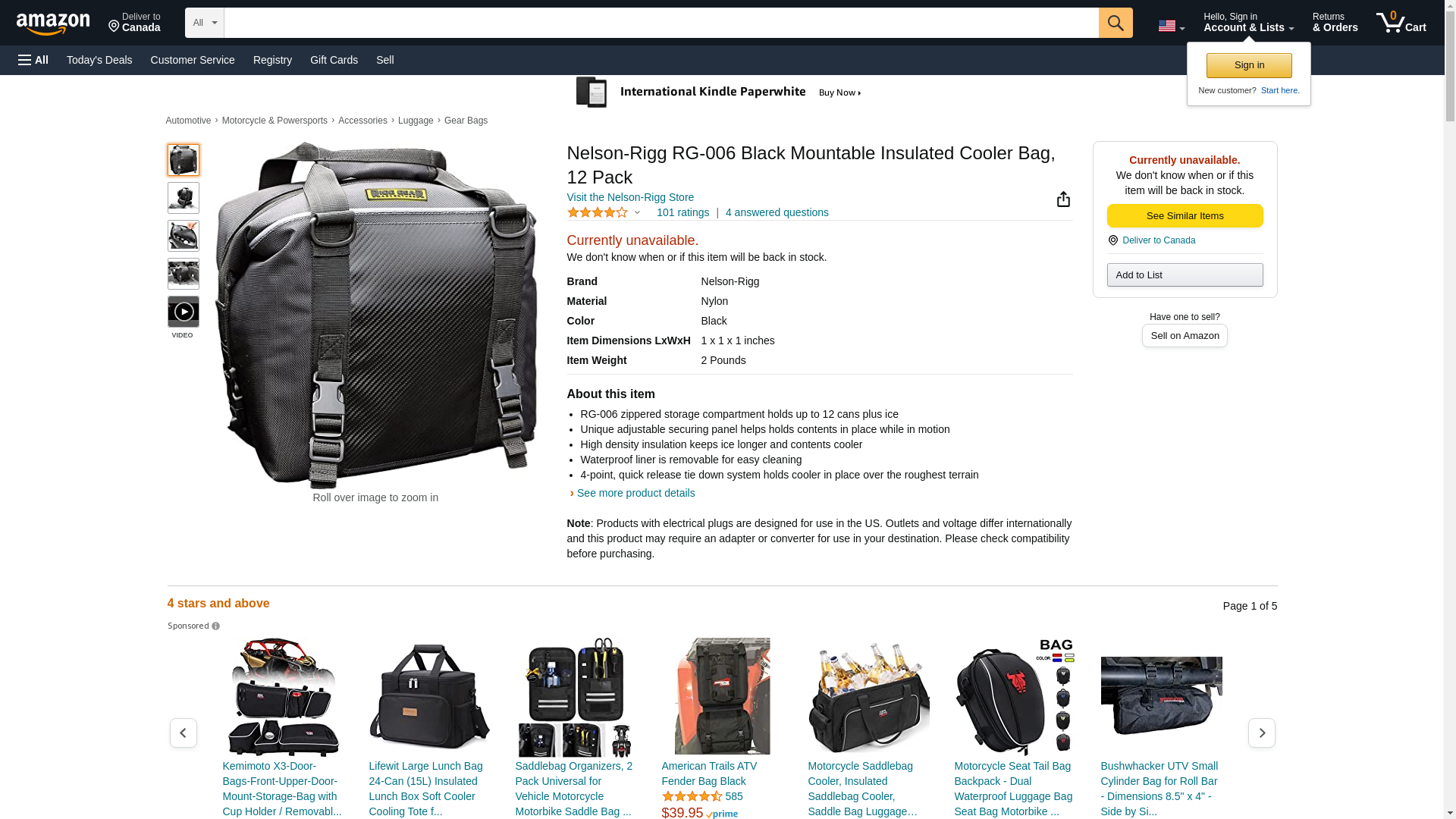The width and height of the screenshot is (1456, 819).
Task: Click in the search input field
Action: pyautogui.click(x=661, y=23)
